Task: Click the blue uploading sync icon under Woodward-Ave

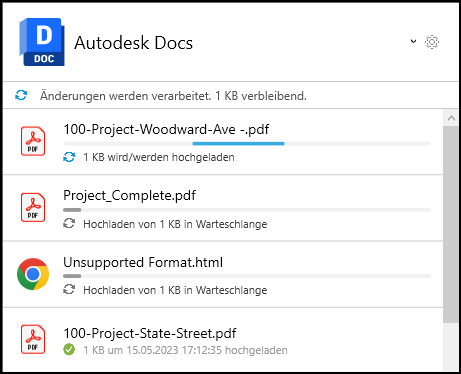Action: tap(69, 157)
